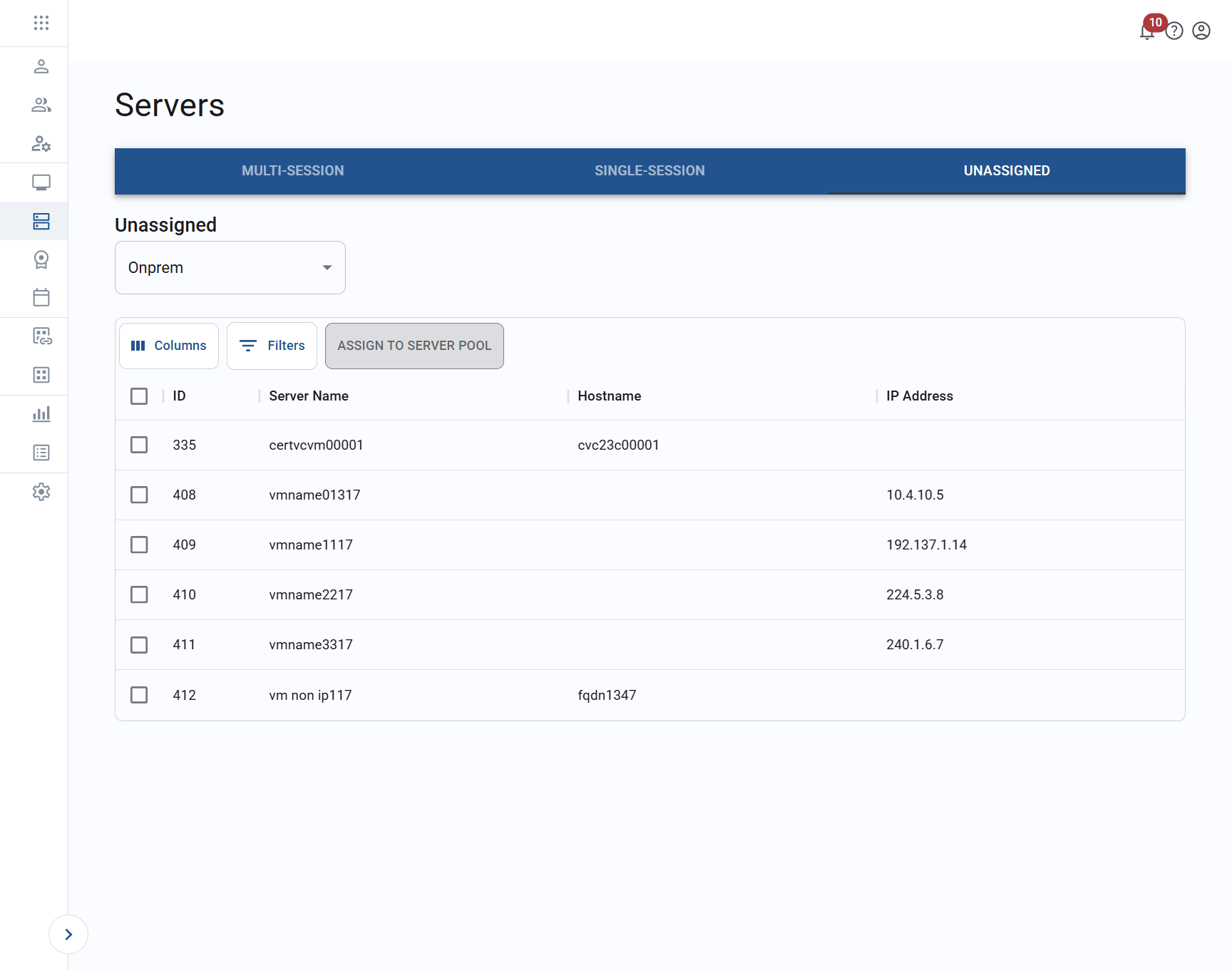Open the Onprem dropdown selector

[230, 267]
